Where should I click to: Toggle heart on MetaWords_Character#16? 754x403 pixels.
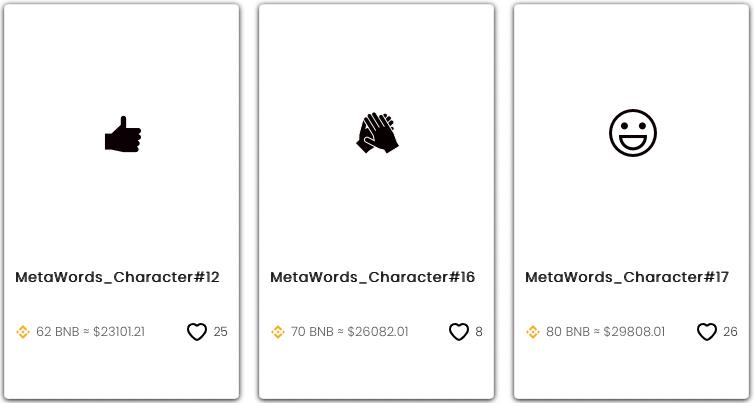pos(458,332)
